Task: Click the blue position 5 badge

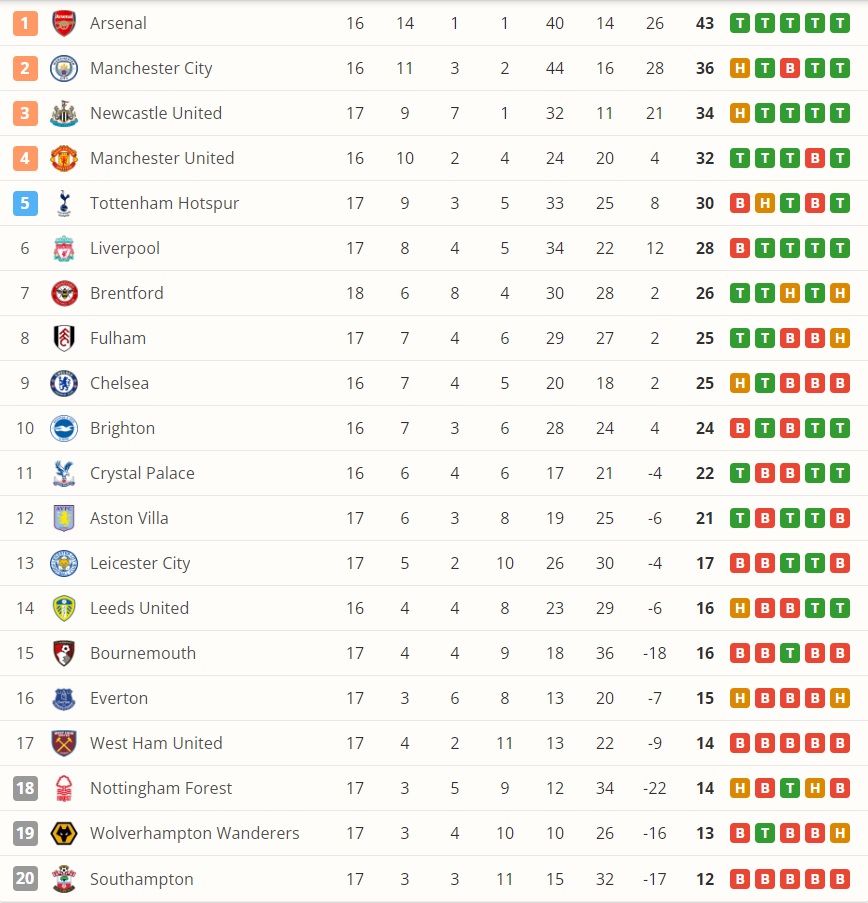Action: [x=25, y=203]
